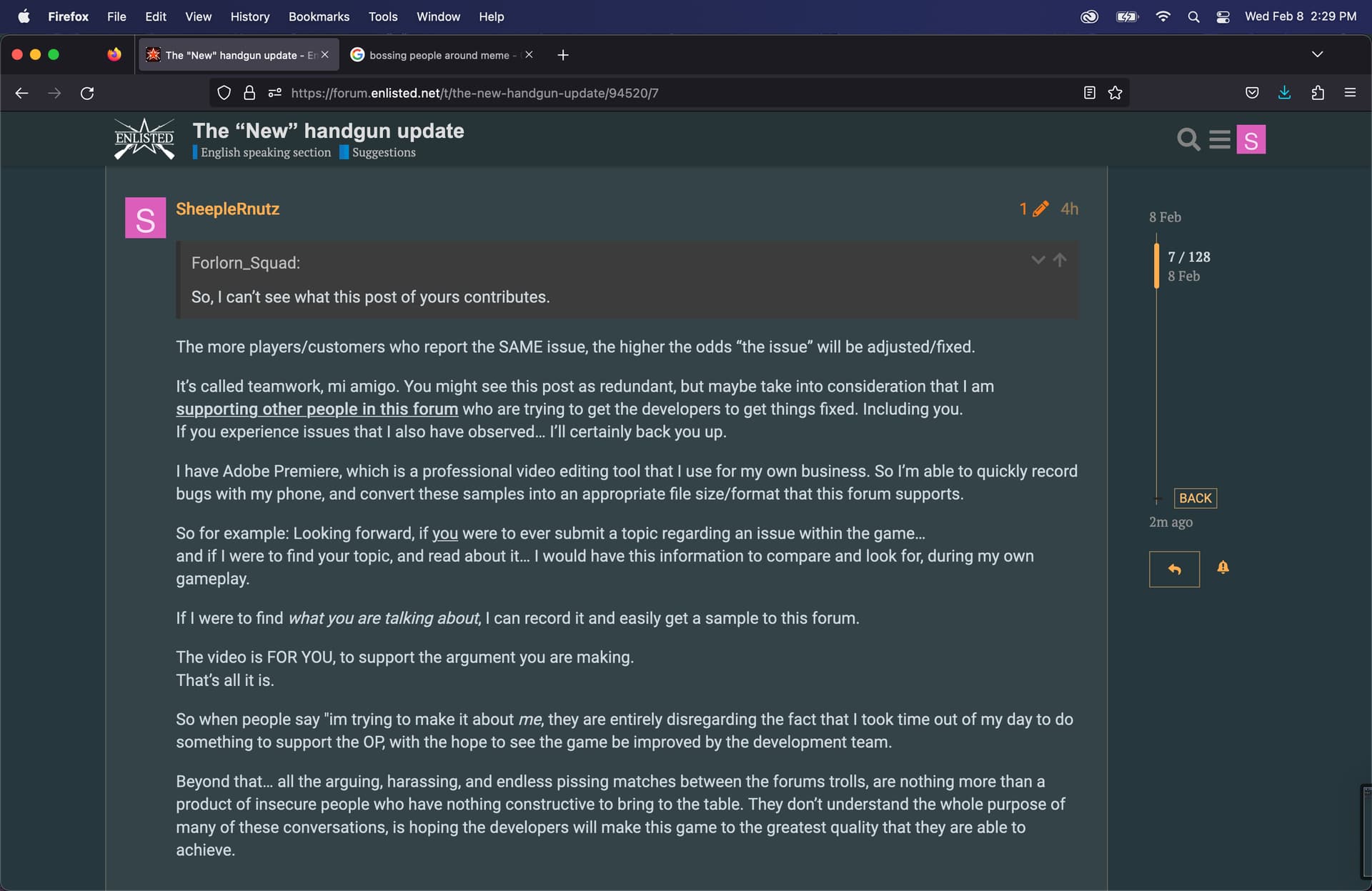This screenshot has height=891, width=1372.
Task: Open the supporting other people in this forum link
Action: click(317, 409)
